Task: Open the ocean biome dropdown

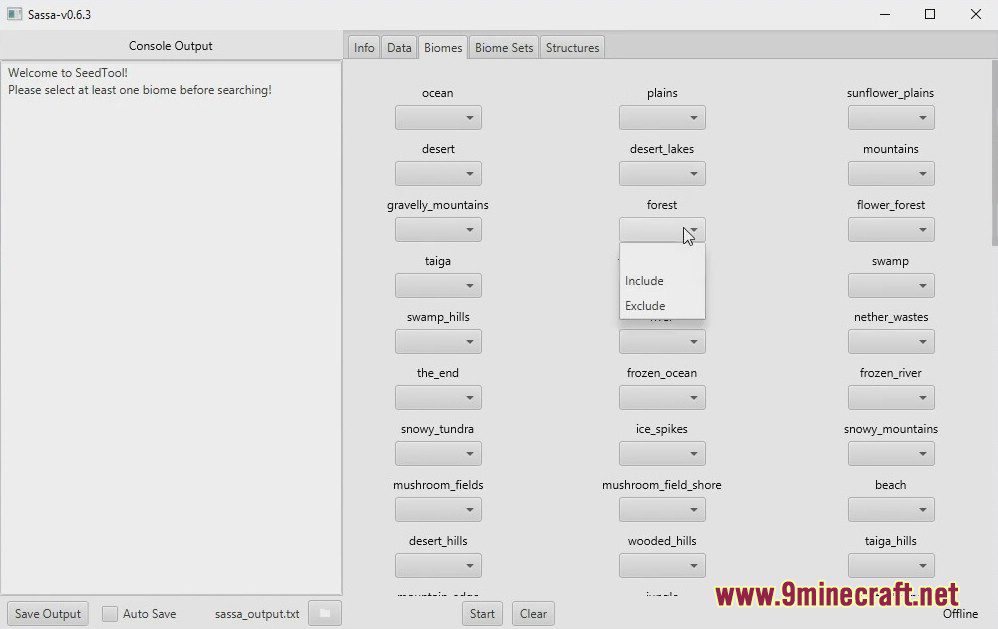Action: pos(438,118)
